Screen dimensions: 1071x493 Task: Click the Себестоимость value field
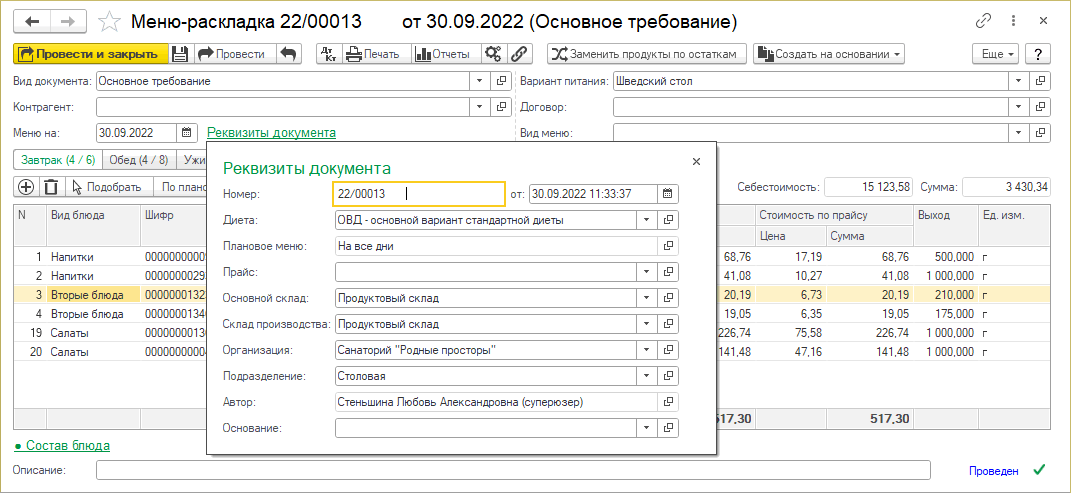click(x=868, y=187)
